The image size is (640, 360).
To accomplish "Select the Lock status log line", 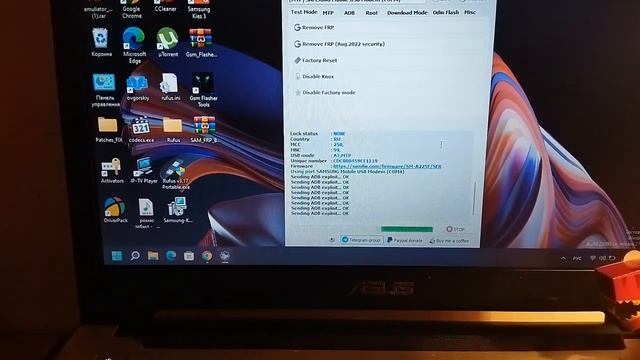I will tap(318, 133).
